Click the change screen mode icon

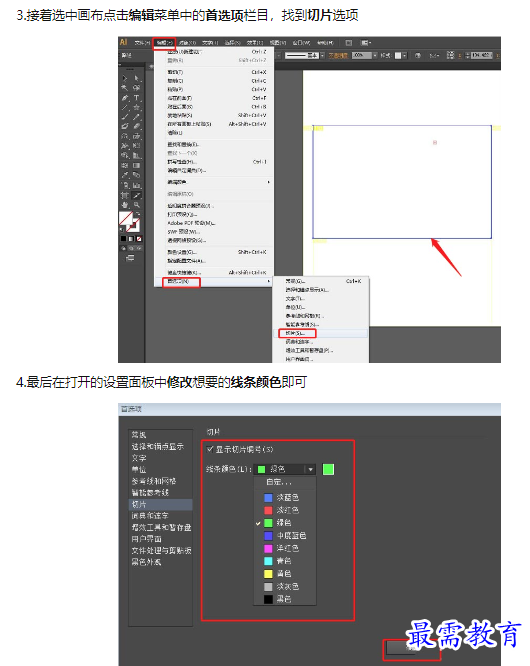[130, 258]
